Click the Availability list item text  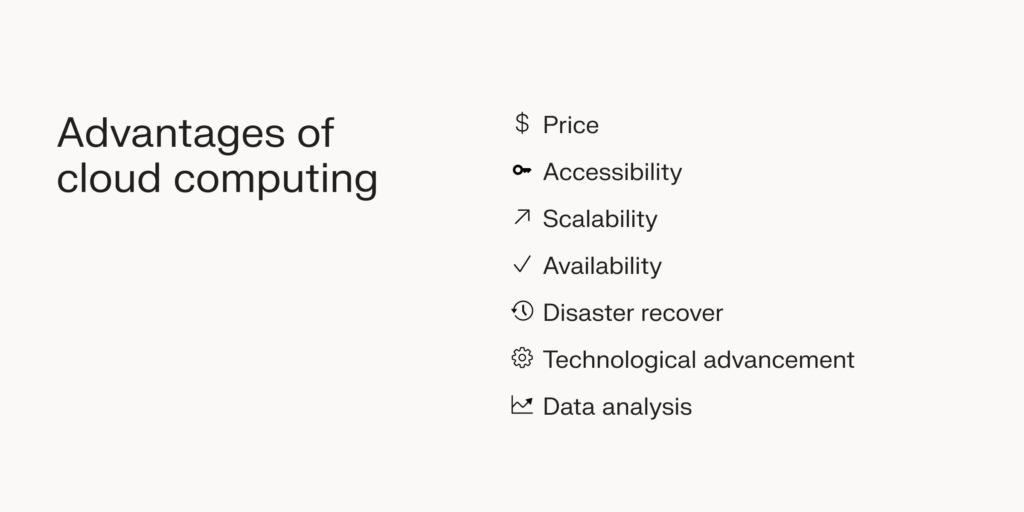[x=602, y=266]
